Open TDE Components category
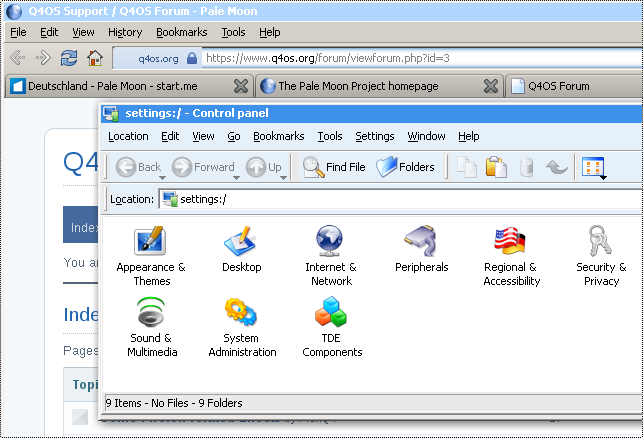 332,327
